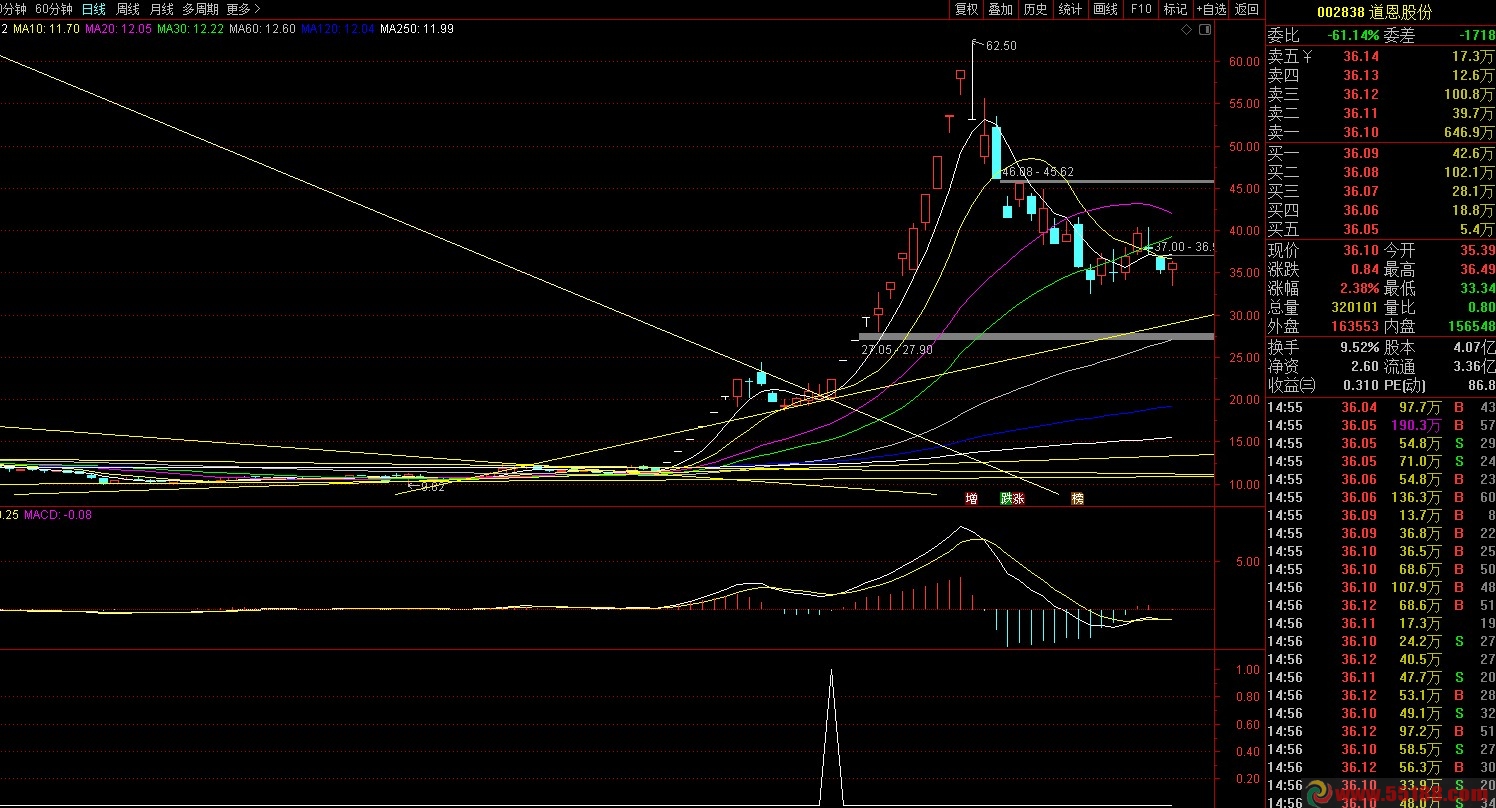This screenshot has width=1496, height=808.
Task: Add stock via +自选 button
Action: [1210, 9]
